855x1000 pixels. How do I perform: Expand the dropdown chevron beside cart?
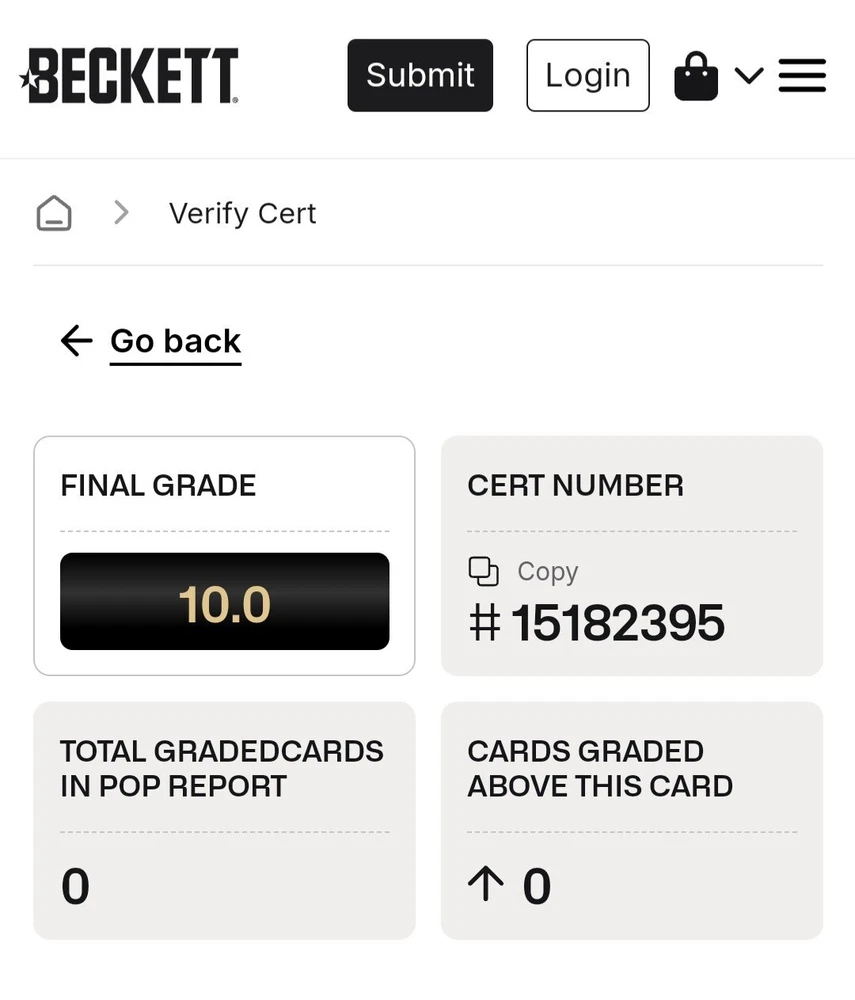(x=749, y=76)
